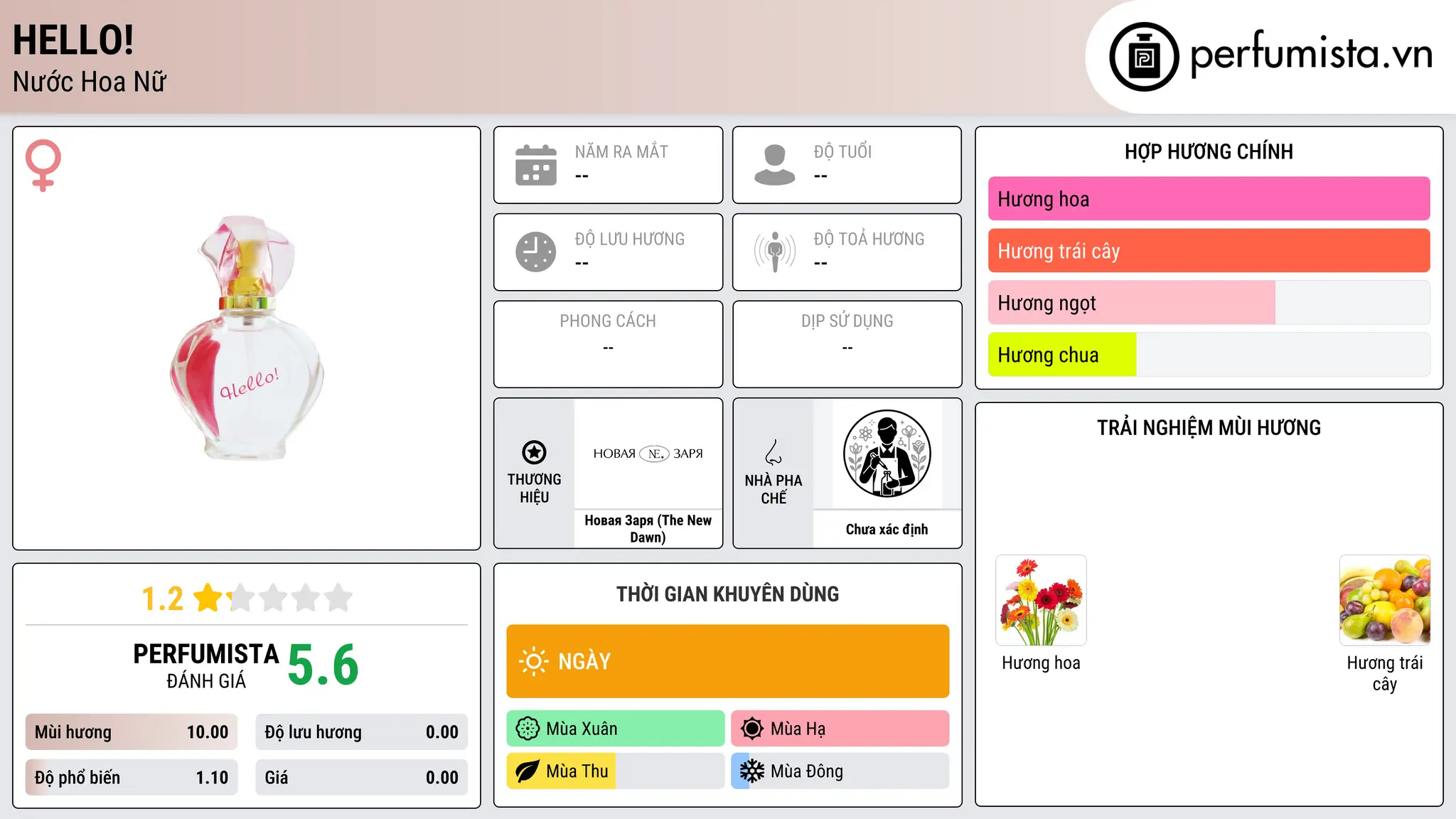Click the perfumer silhouette circular icon
Image resolution: width=1456 pixels, height=819 pixels.
887,454
